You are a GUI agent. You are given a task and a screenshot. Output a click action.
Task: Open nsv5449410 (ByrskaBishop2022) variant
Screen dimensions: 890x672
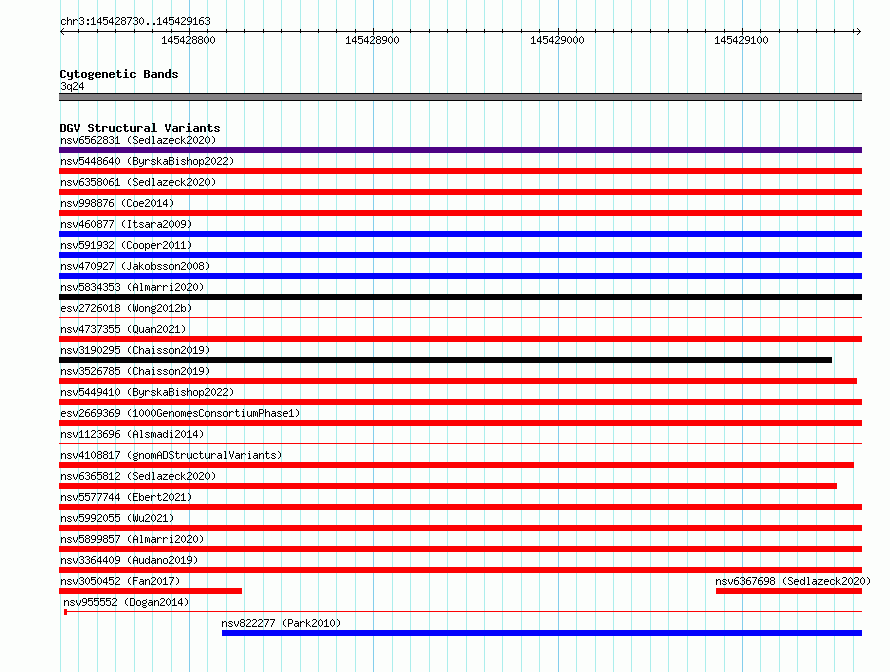click(x=147, y=392)
